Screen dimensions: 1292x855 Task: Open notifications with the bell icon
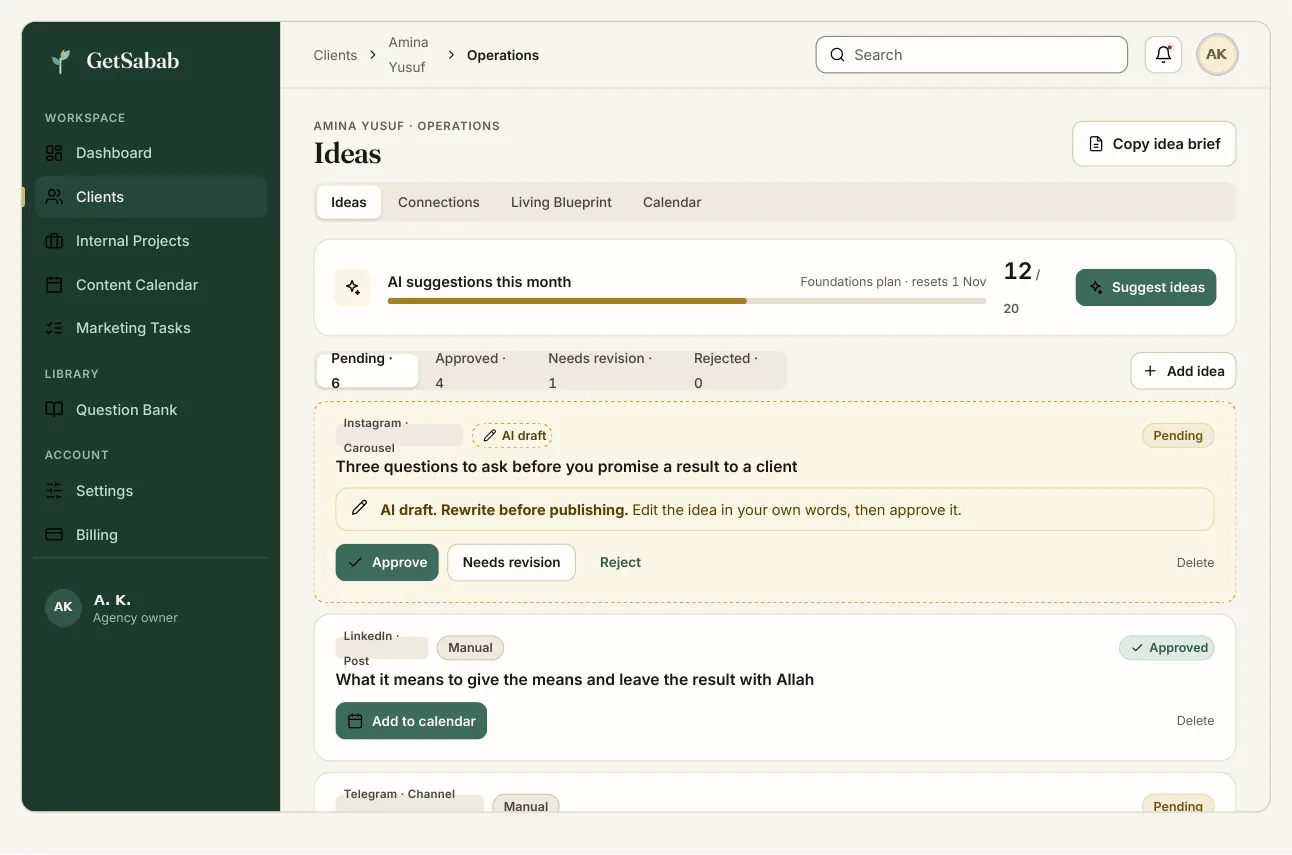[x=1164, y=55]
